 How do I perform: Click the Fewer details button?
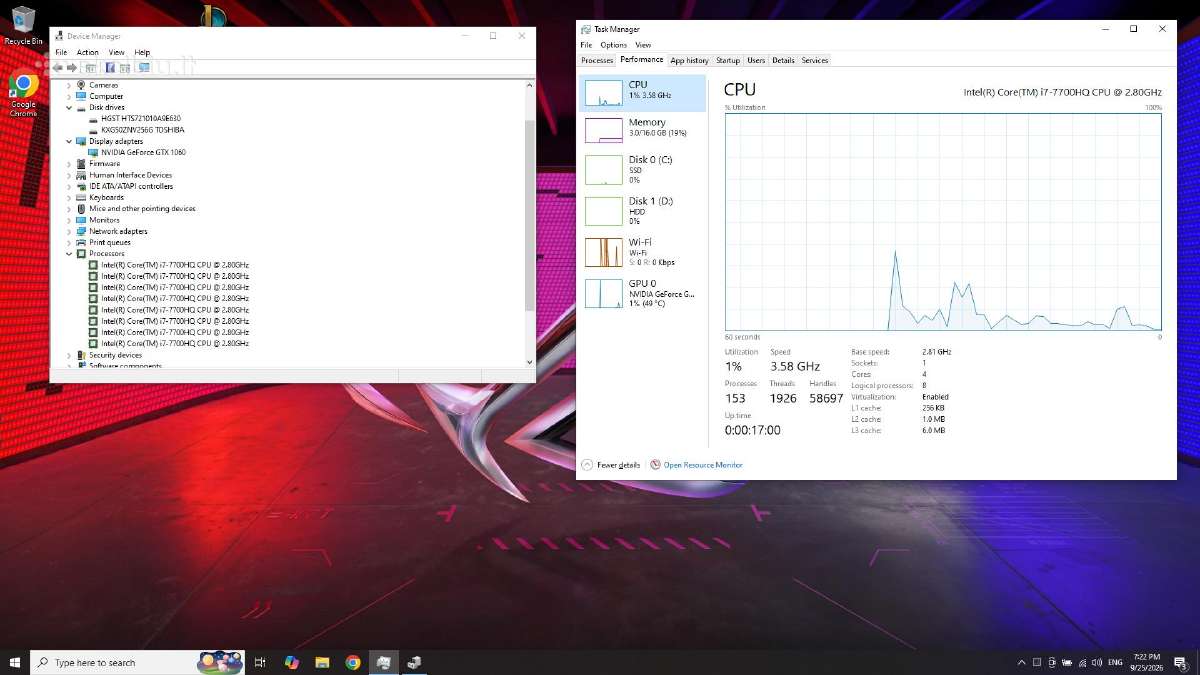611,465
